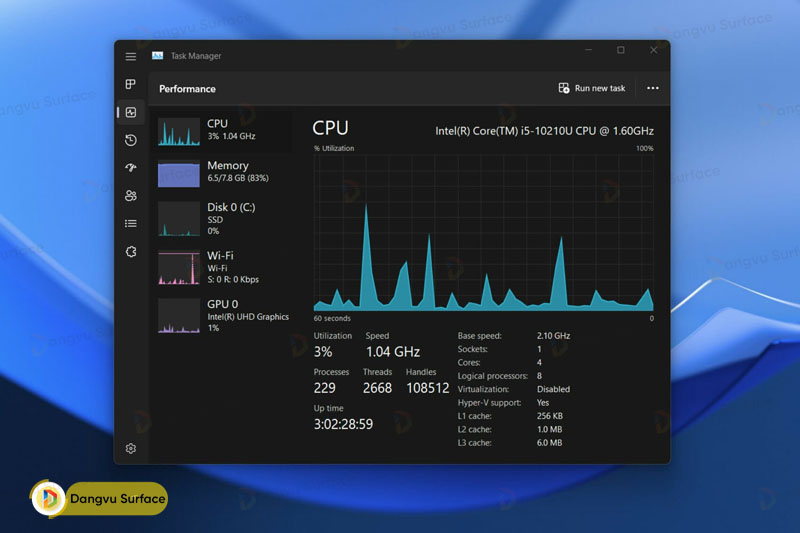Click the CPU mini graph thumbnail
The image size is (800, 533).
point(179,132)
